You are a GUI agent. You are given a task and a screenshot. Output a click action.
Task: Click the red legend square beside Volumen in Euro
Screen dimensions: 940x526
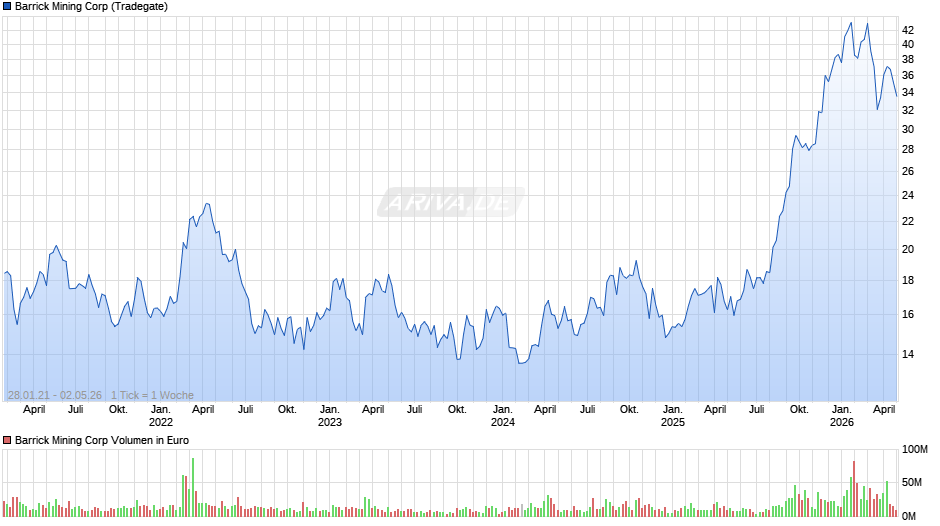(7, 440)
